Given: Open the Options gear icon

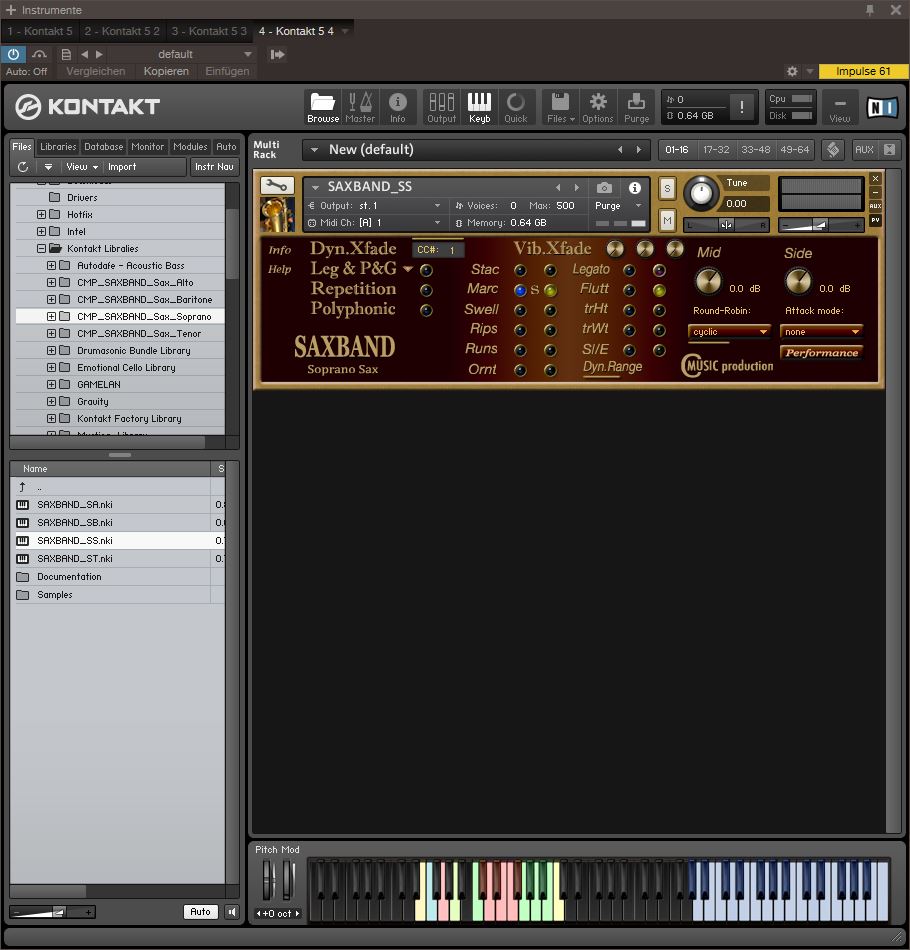Looking at the screenshot, I should coord(598,107).
